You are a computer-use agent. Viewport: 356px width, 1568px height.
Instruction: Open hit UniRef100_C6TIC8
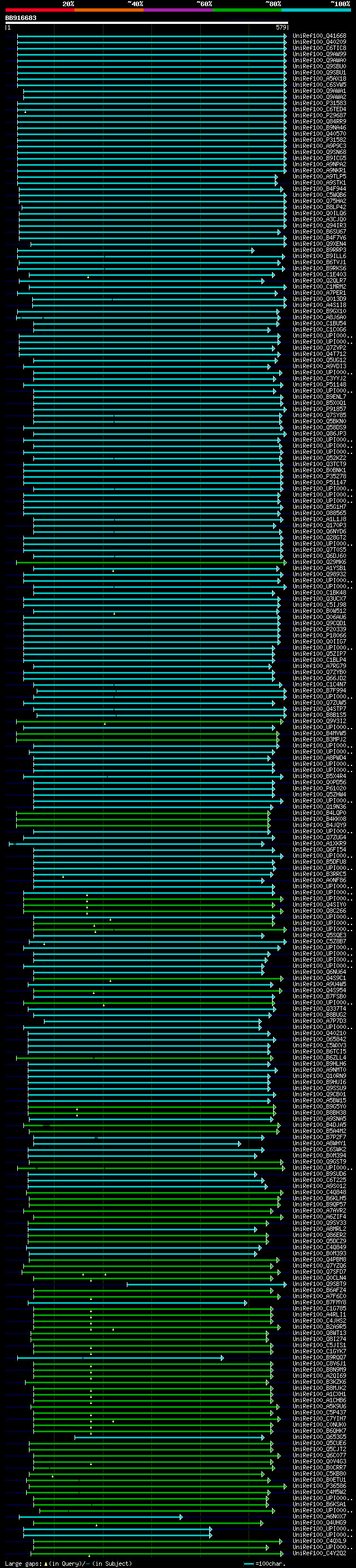point(319,48)
